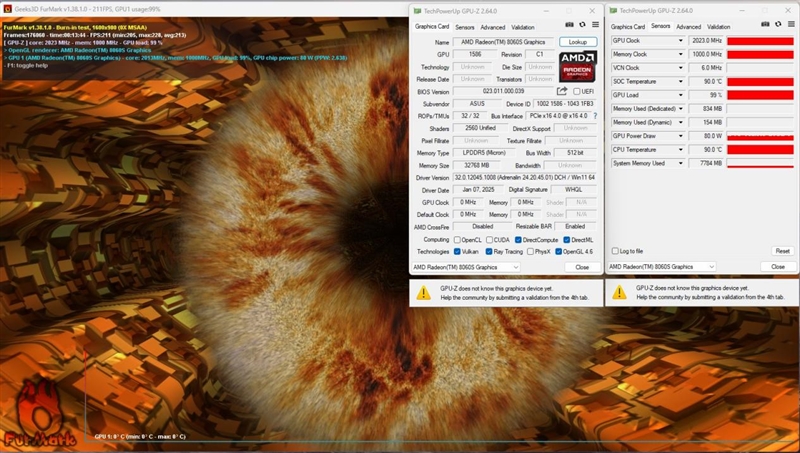
Task: Switch to Advanced tab in left GPU-Z window
Action: [493, 27]
